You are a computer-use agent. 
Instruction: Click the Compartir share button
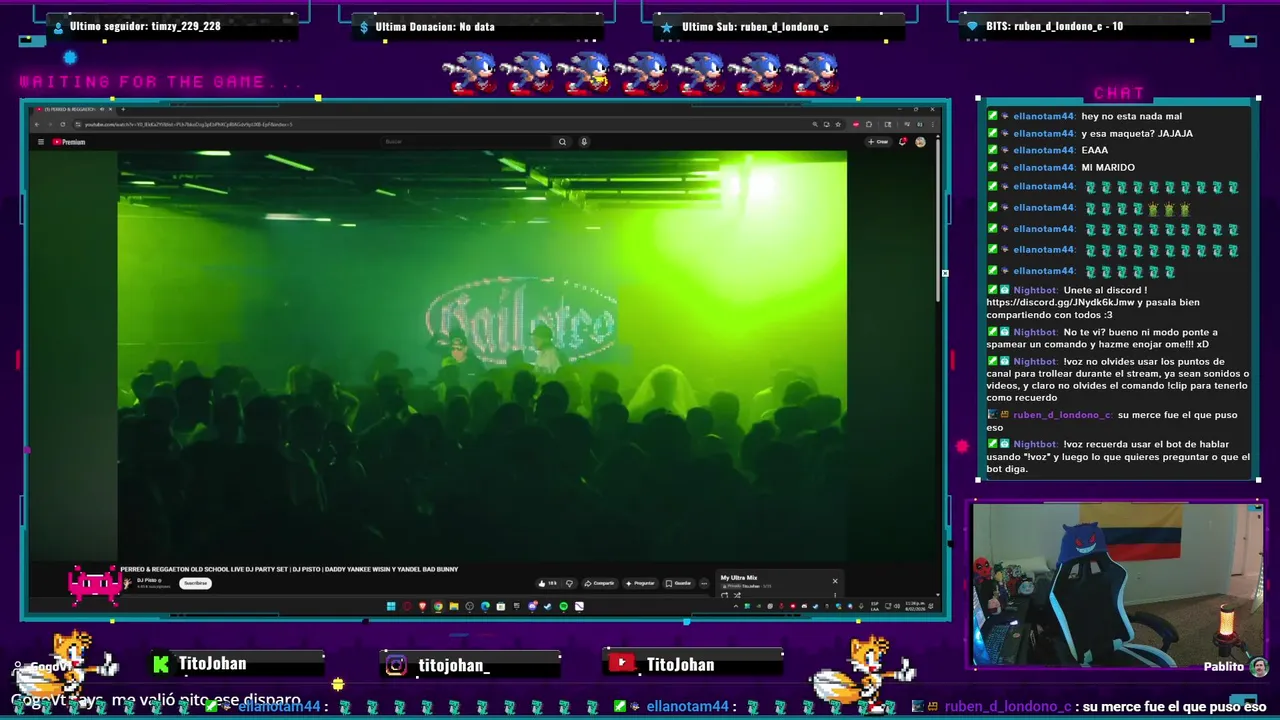pyautogui.click(x=600, y=583)
